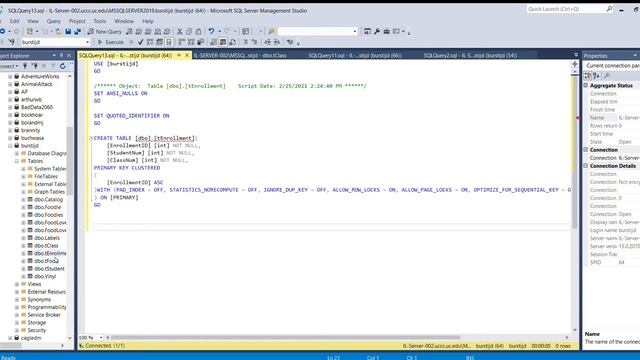This screenshot has width=640, height=360.
Task: Switch to the dbo.tClass designer tab
Action: pyautogui.click(x=240, y=55)
